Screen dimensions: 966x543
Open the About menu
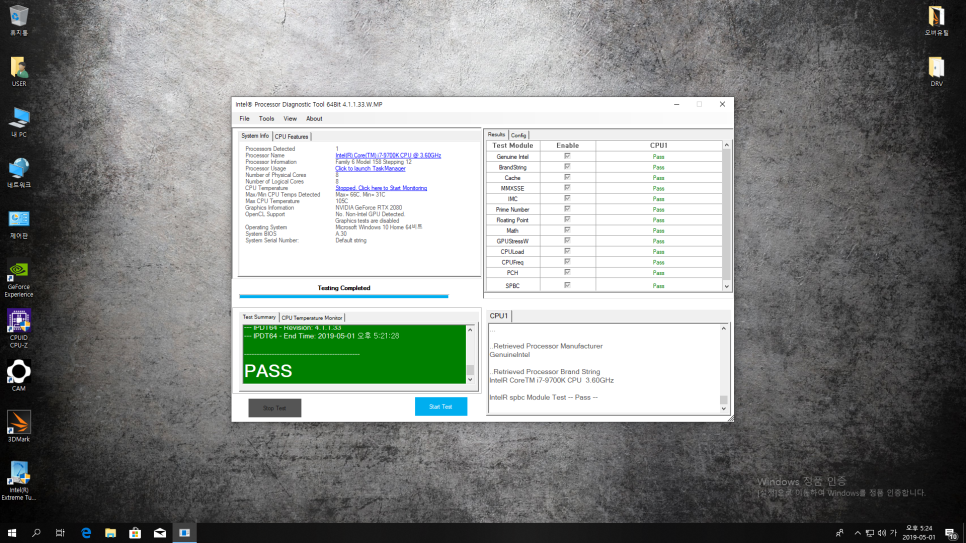[x=314, y=119]
